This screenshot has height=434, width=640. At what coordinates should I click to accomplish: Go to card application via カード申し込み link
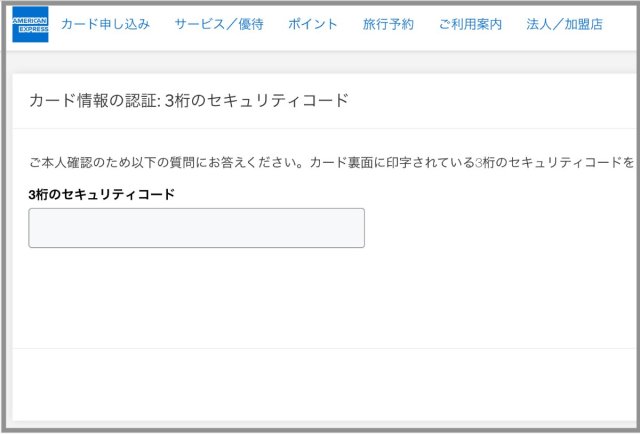pyautogui.click(x=105, y=24)
